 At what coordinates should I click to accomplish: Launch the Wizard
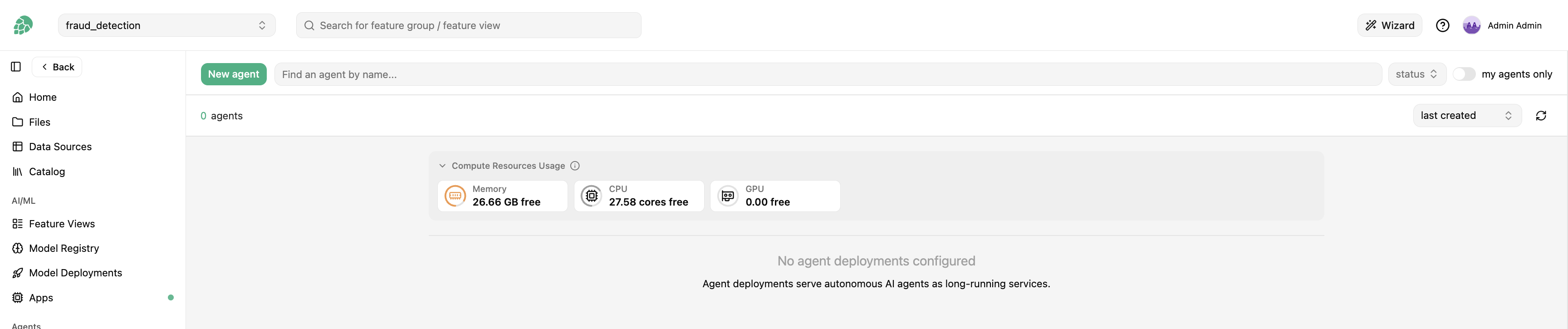pyautogui.click(x=1390, y=25)
